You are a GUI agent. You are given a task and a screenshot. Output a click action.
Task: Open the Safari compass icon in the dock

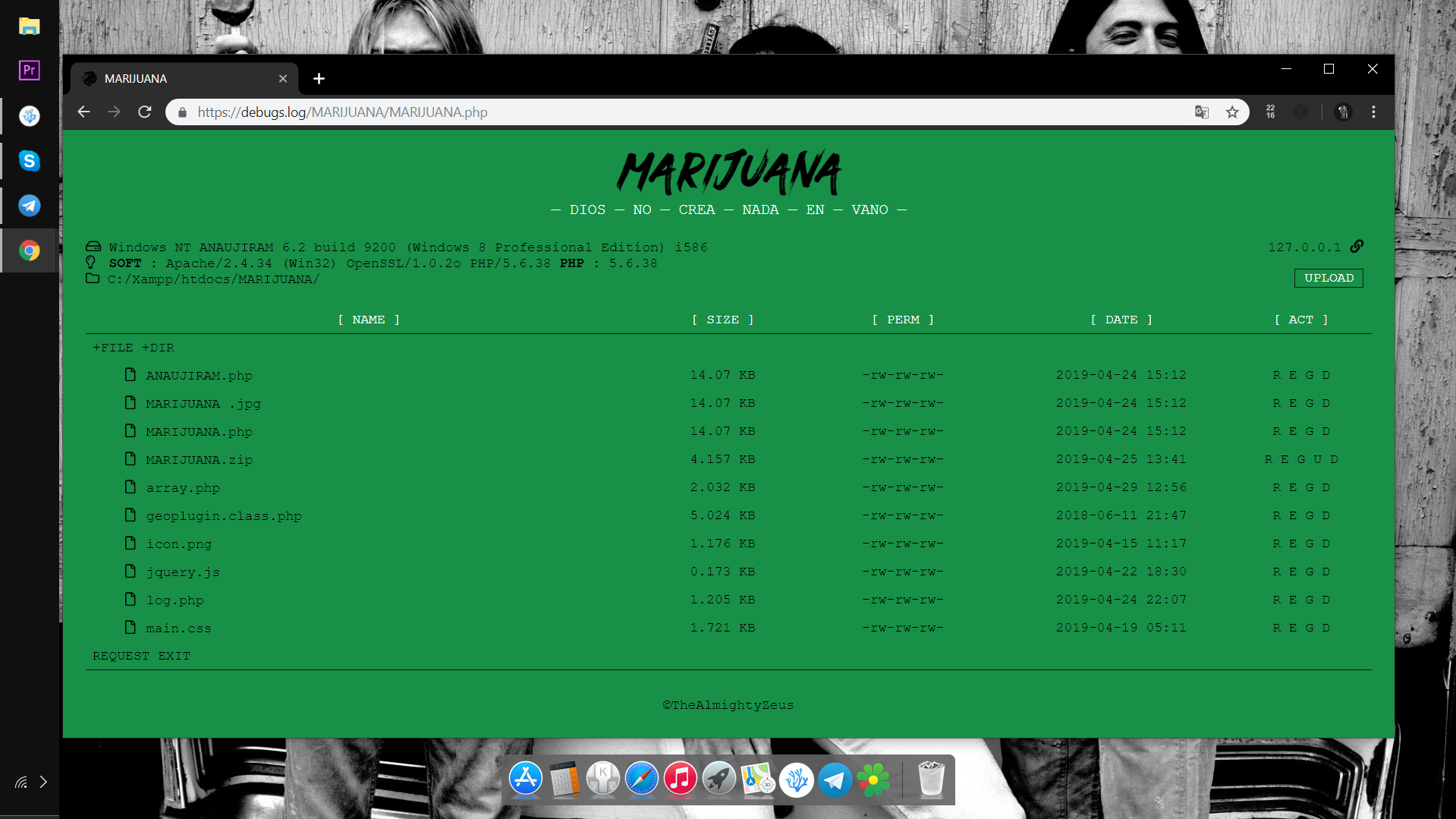click(641, 780)
